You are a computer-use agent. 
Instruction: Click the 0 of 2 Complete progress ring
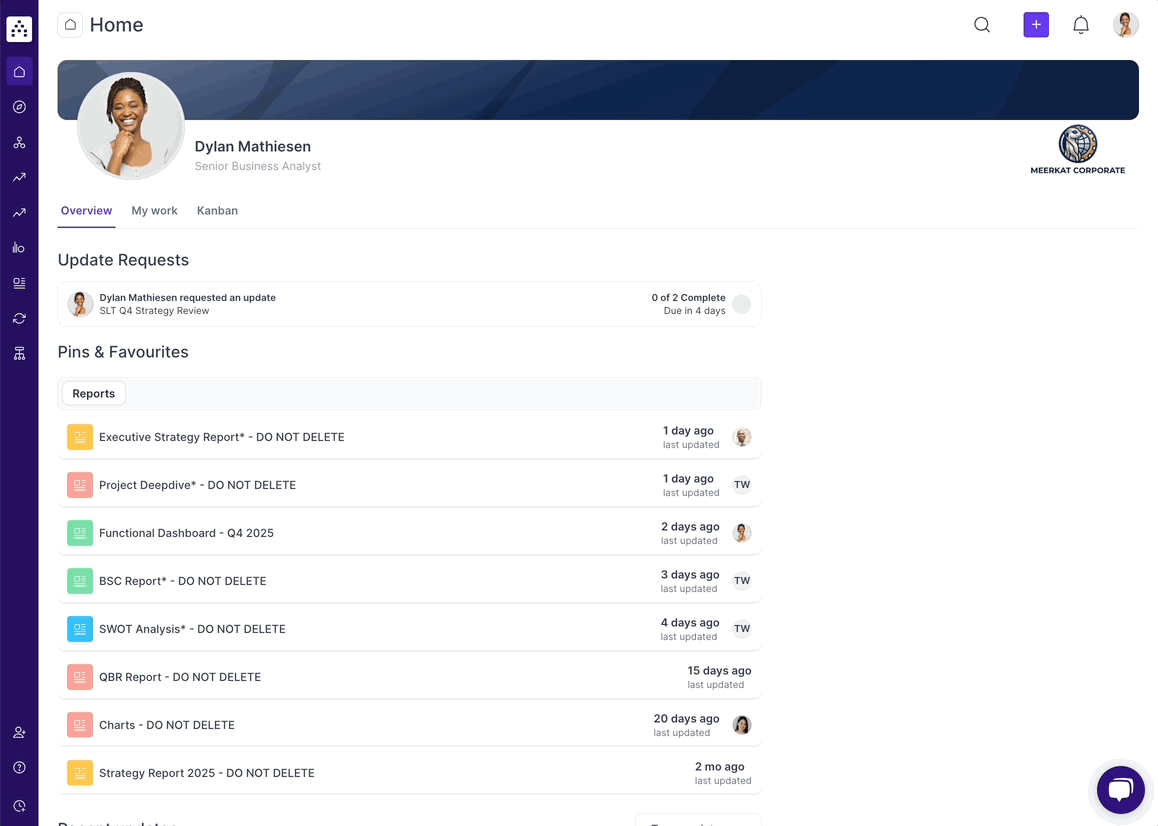point(741,304)
